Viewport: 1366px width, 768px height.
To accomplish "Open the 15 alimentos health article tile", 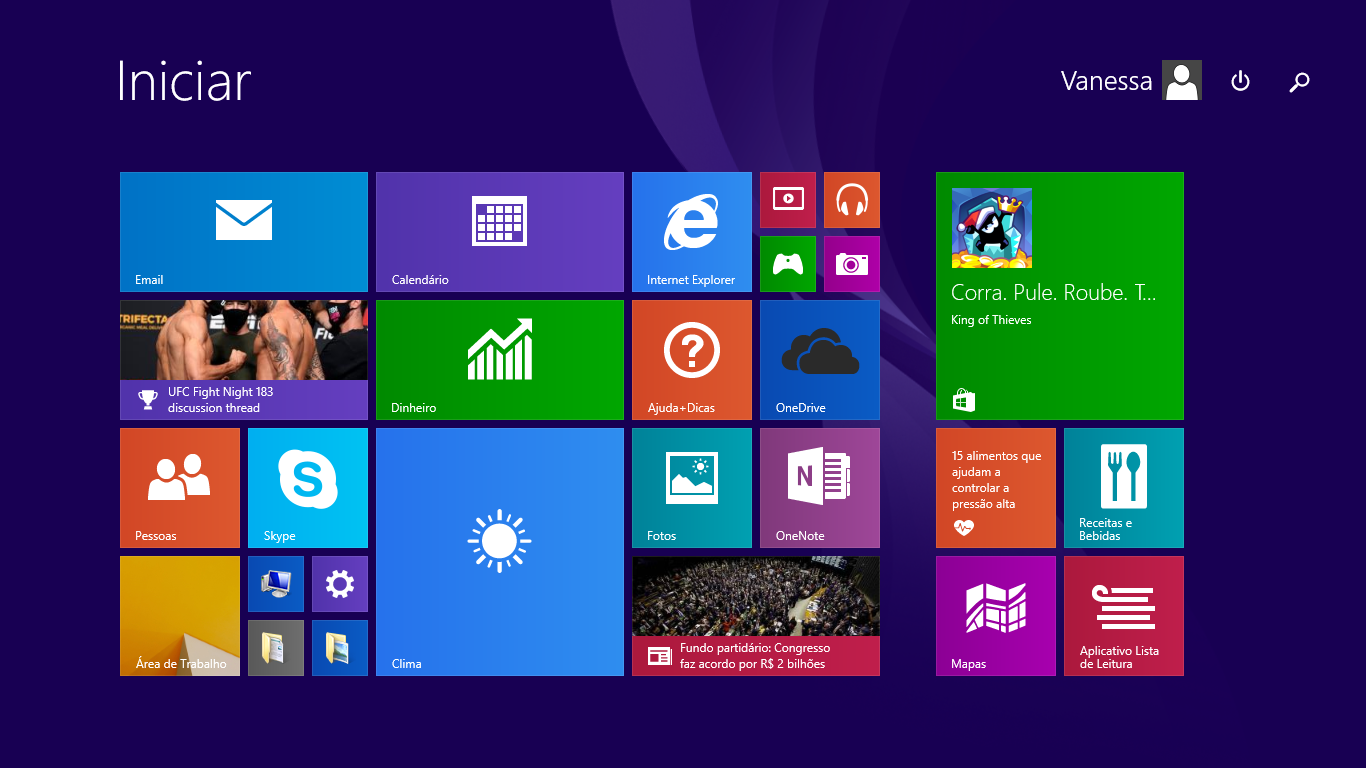I will pyautogui.click(x=996, y=488).
